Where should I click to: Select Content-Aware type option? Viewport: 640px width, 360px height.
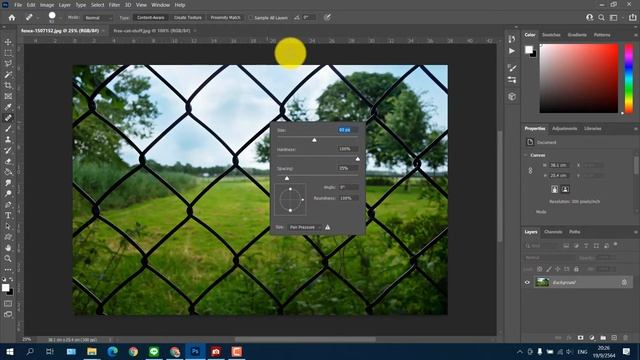[151, 18]
